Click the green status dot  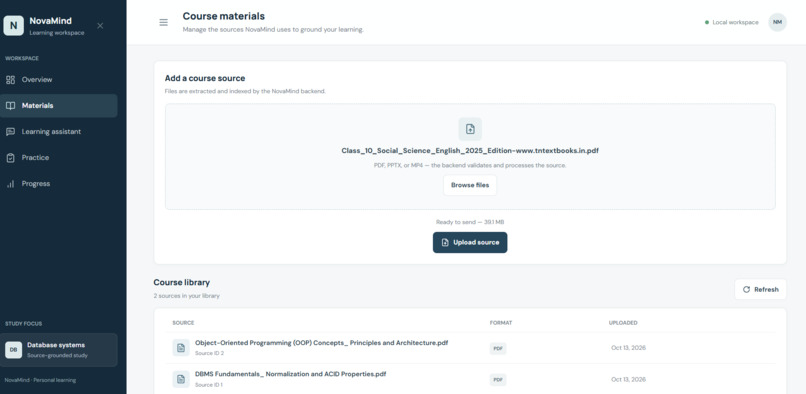tap(707, 23)
